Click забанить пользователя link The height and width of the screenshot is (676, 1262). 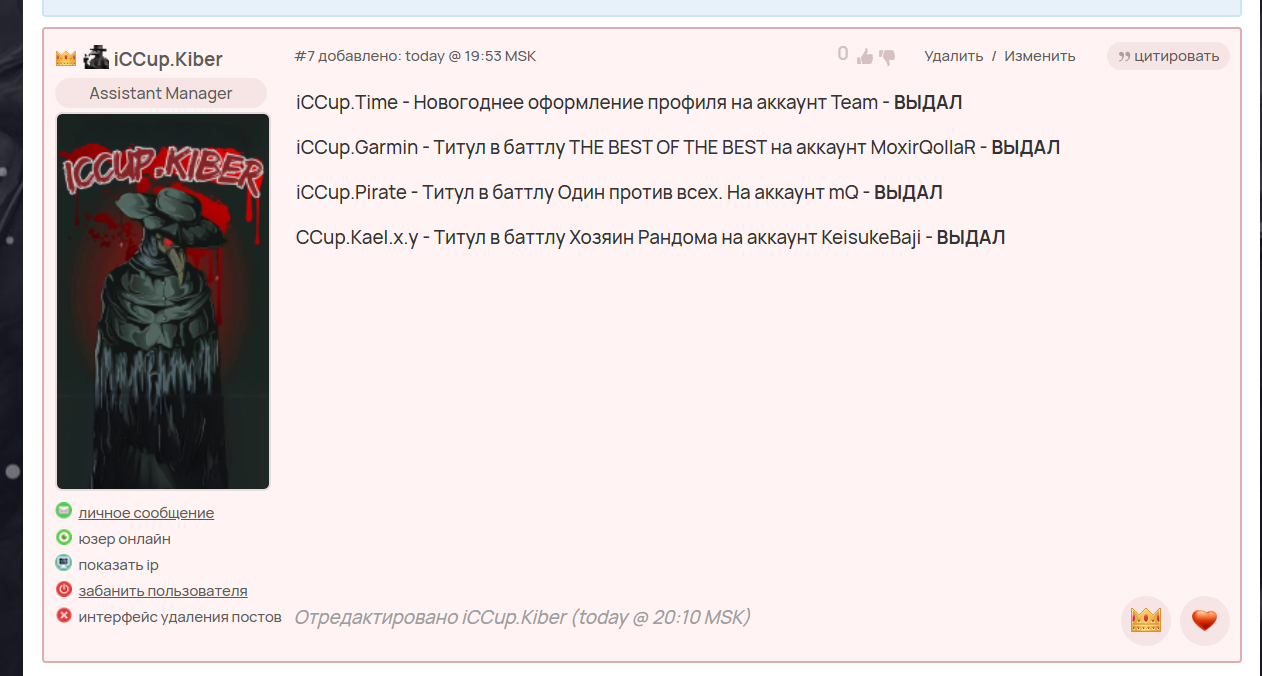163,591
